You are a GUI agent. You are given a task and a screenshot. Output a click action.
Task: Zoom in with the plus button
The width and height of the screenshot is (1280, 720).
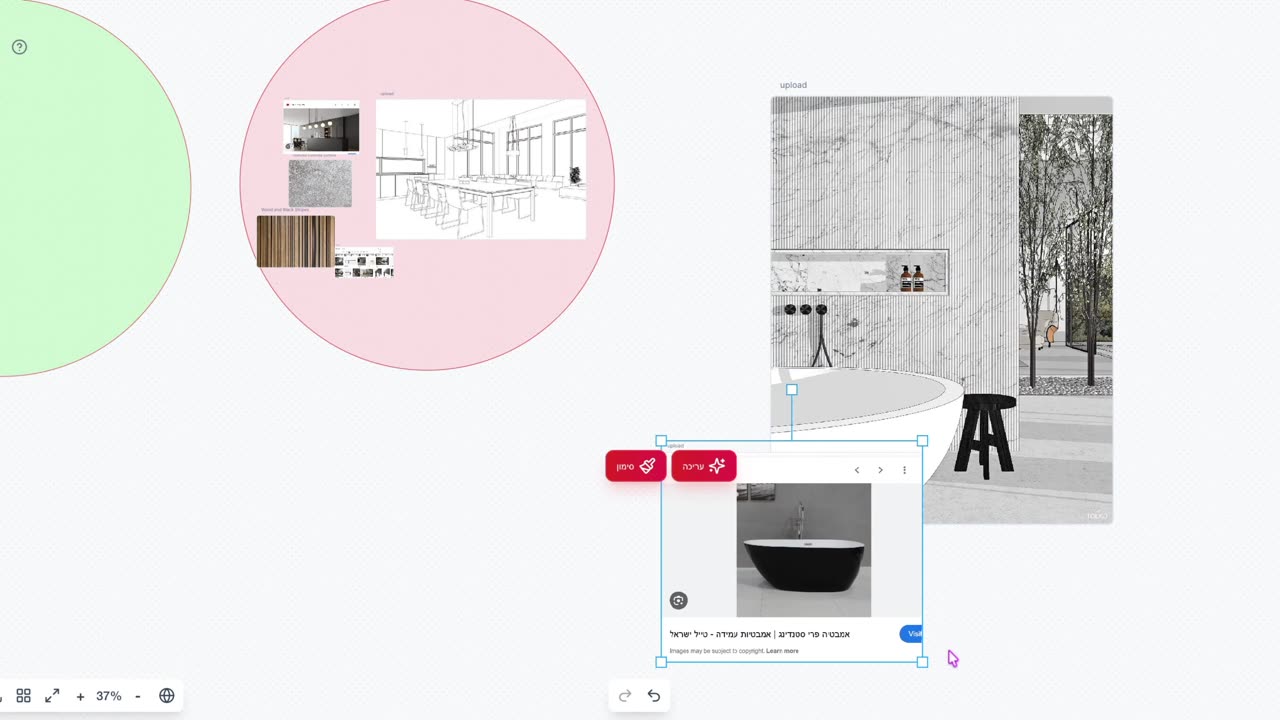80,696
